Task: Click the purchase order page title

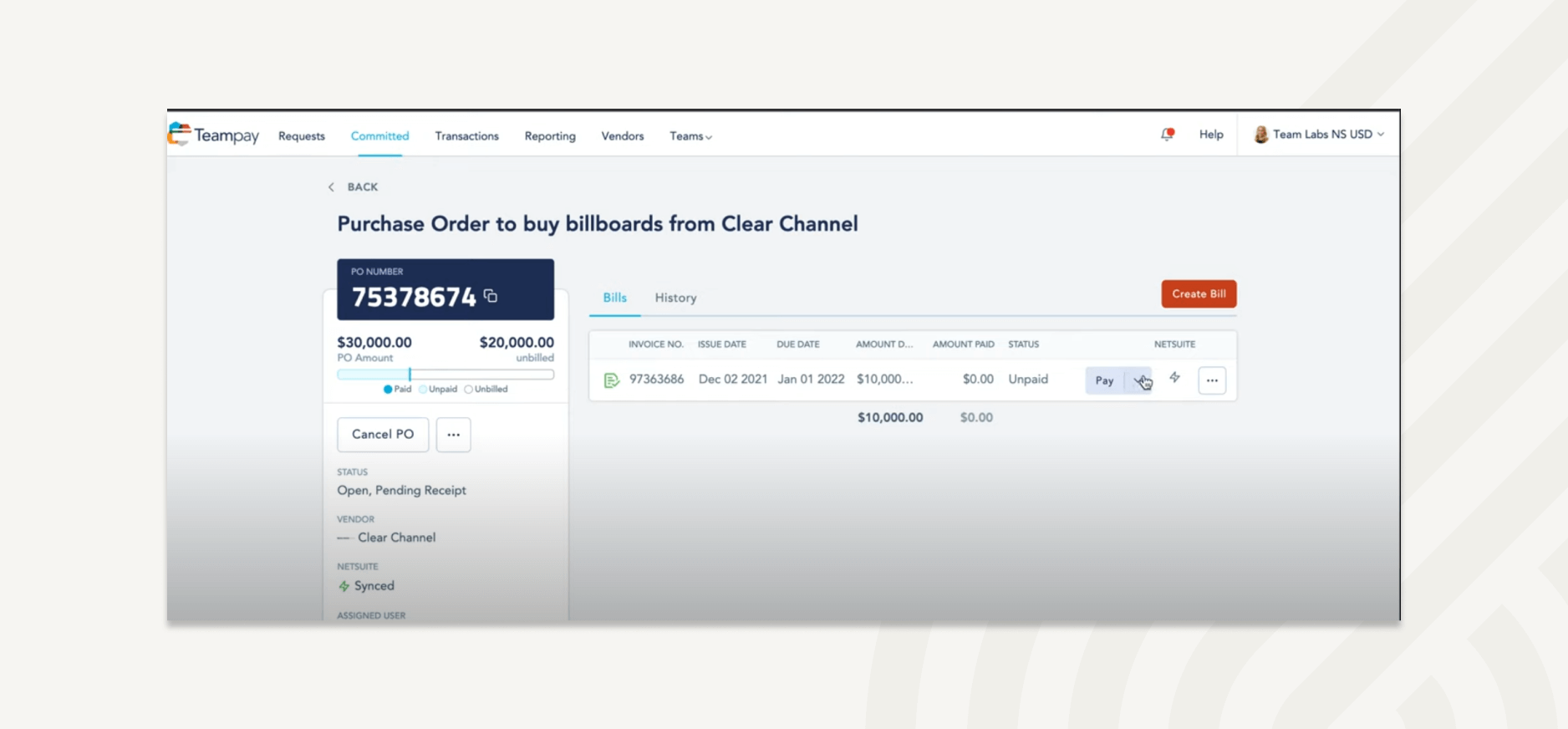Action: pos(598,224)
